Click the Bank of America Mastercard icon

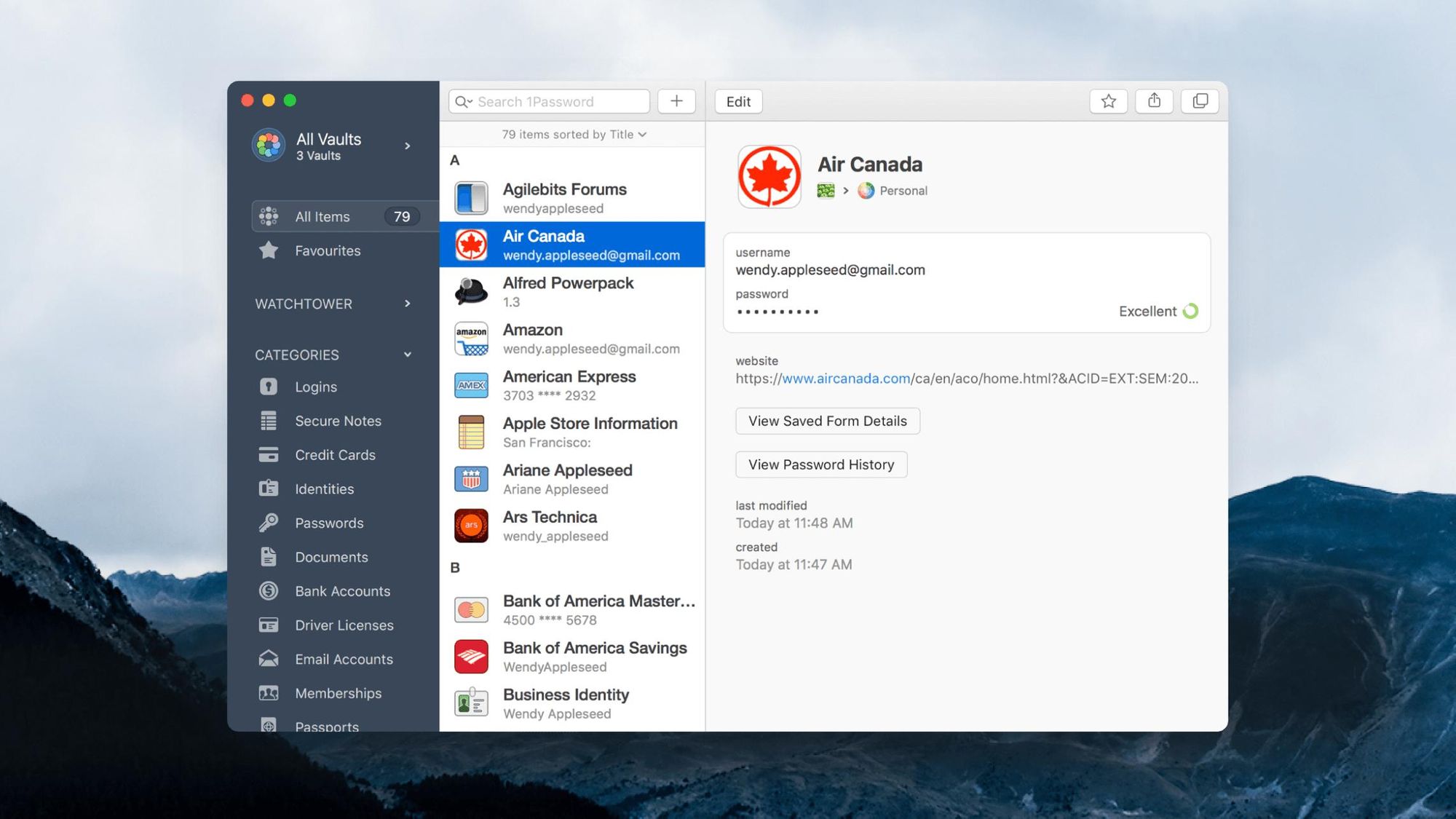pos(471,610)
